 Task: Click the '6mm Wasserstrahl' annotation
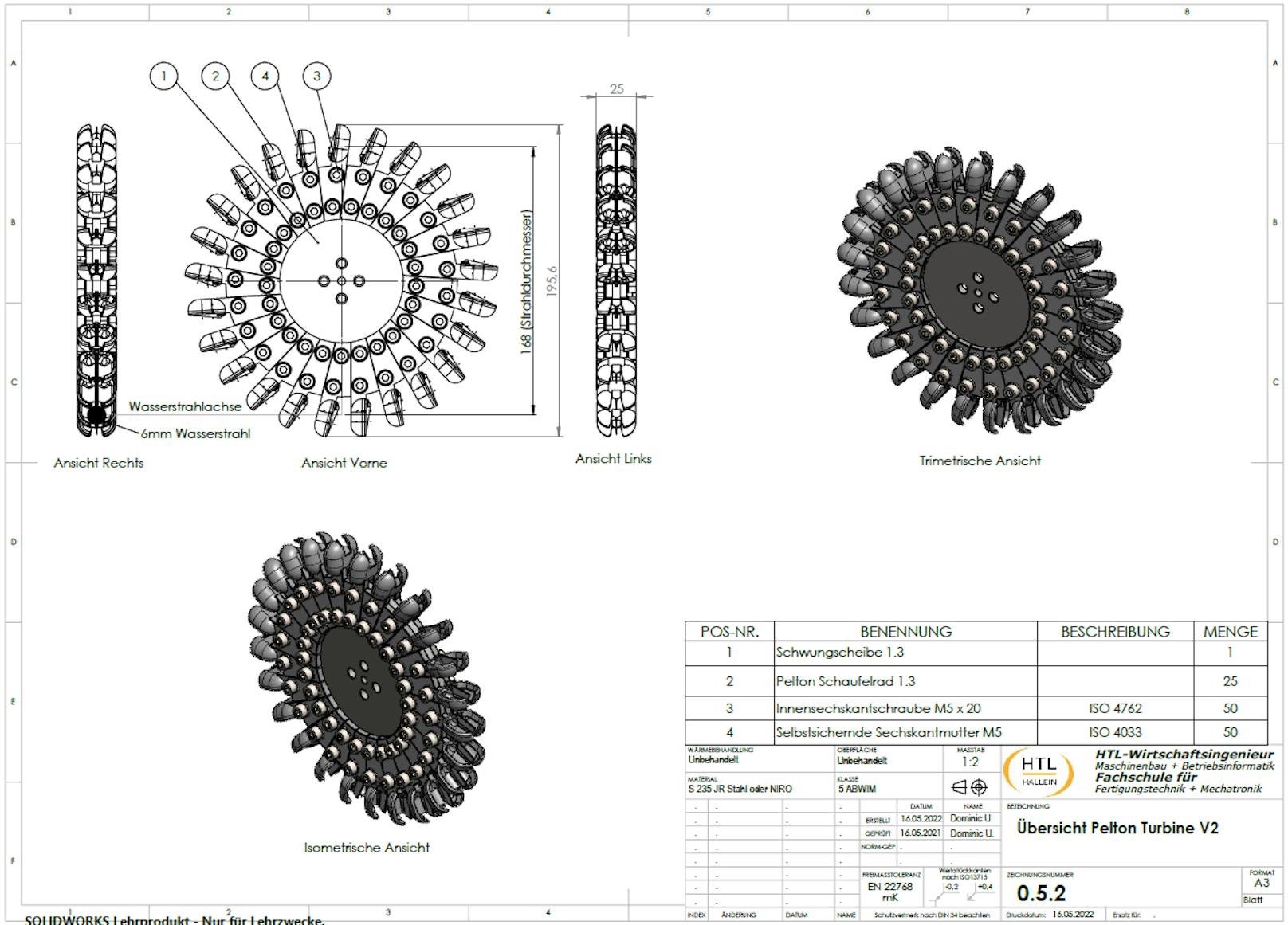click(x=196, y=434)
